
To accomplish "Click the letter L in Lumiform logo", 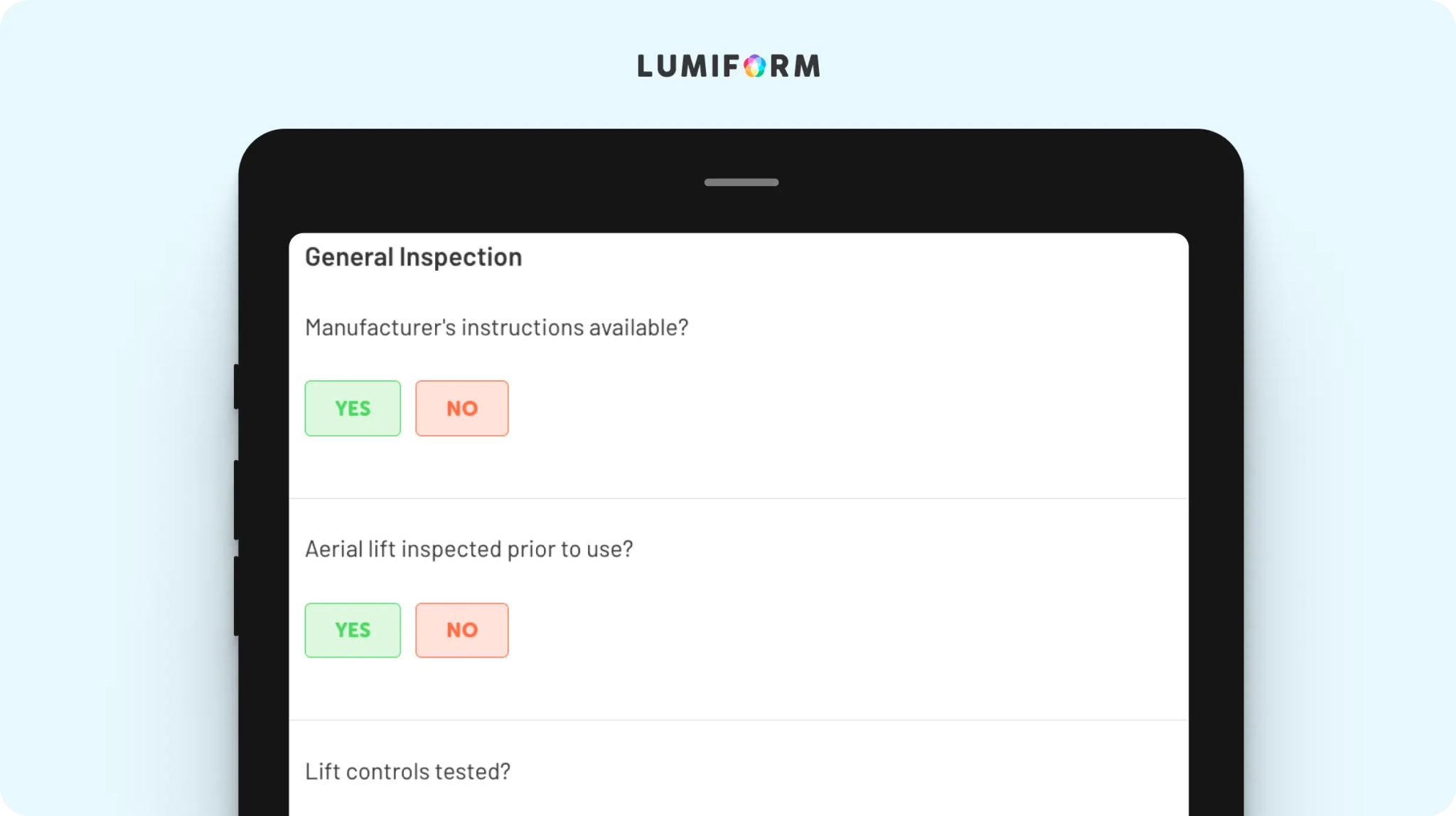I will pos(645,66).
